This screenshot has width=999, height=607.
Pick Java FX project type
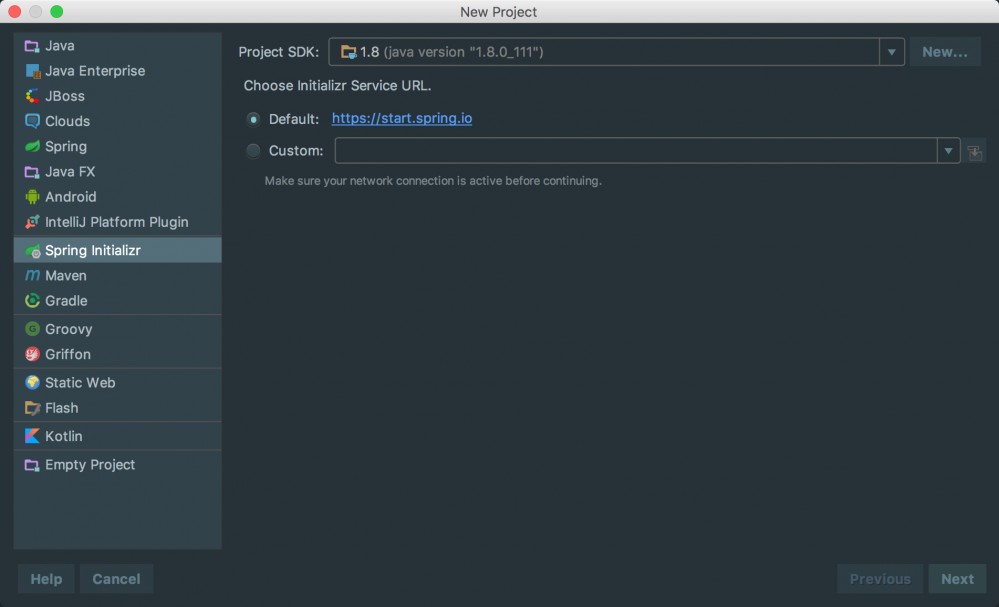click(118, 172)
